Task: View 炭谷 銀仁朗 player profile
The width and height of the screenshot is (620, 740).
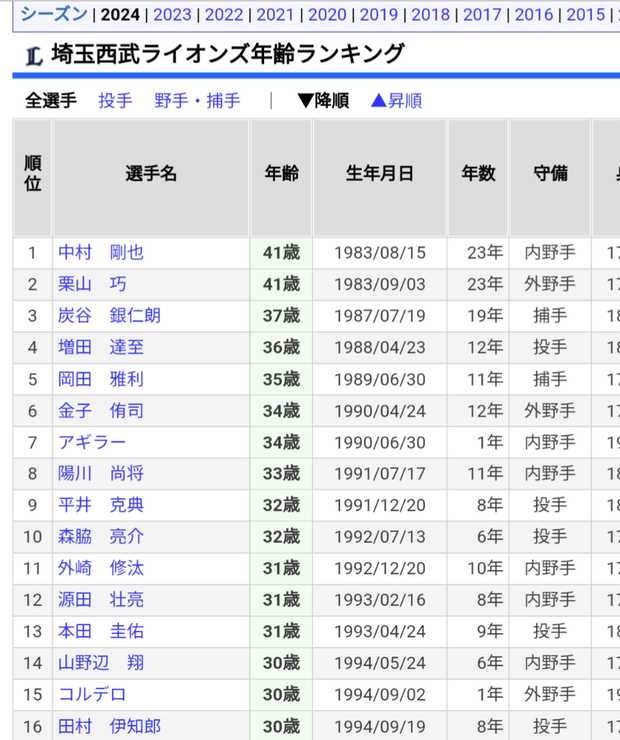Action: [x=108, y=316]
